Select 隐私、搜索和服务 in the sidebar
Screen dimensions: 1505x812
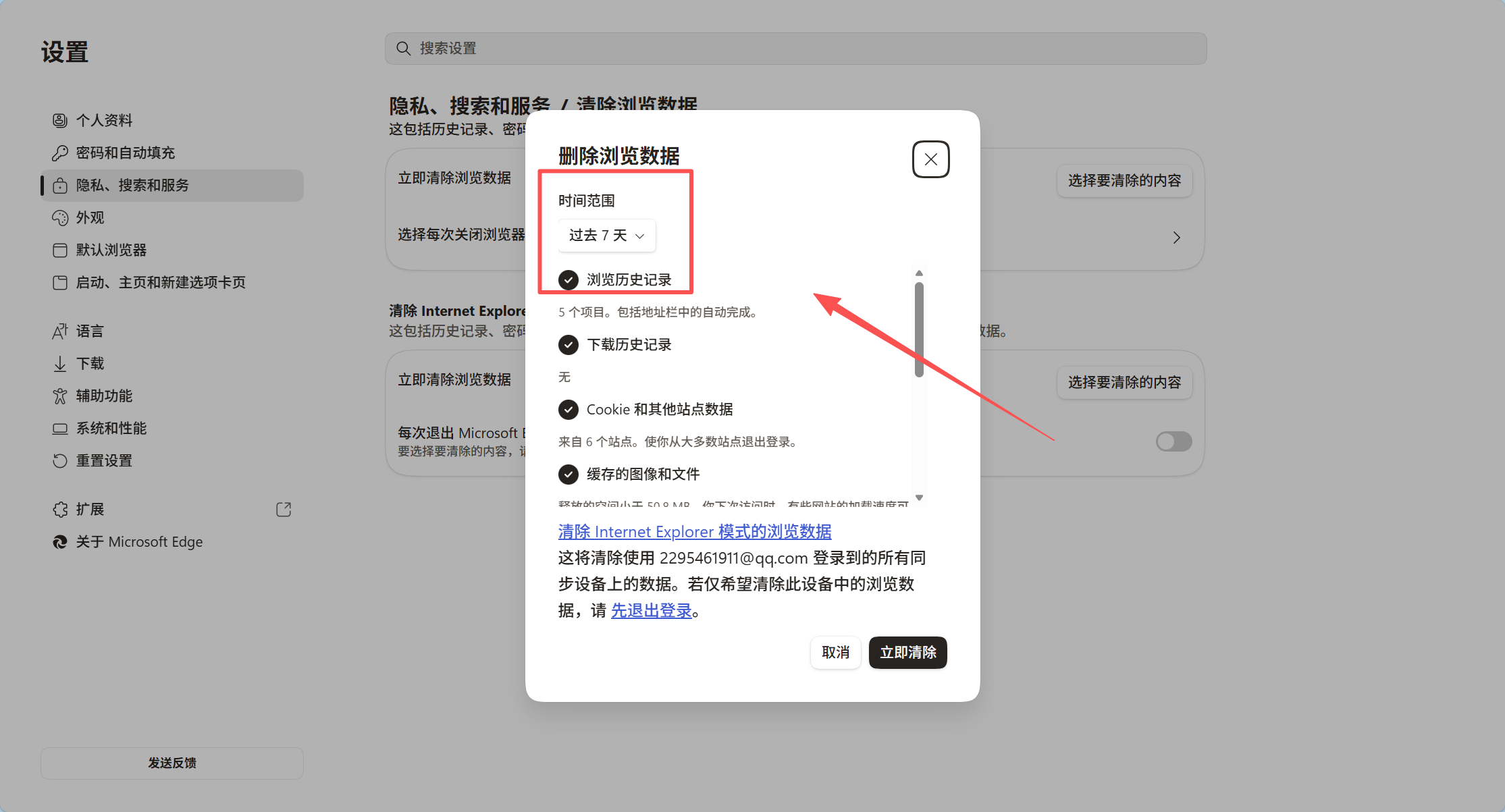click(172, 185)
